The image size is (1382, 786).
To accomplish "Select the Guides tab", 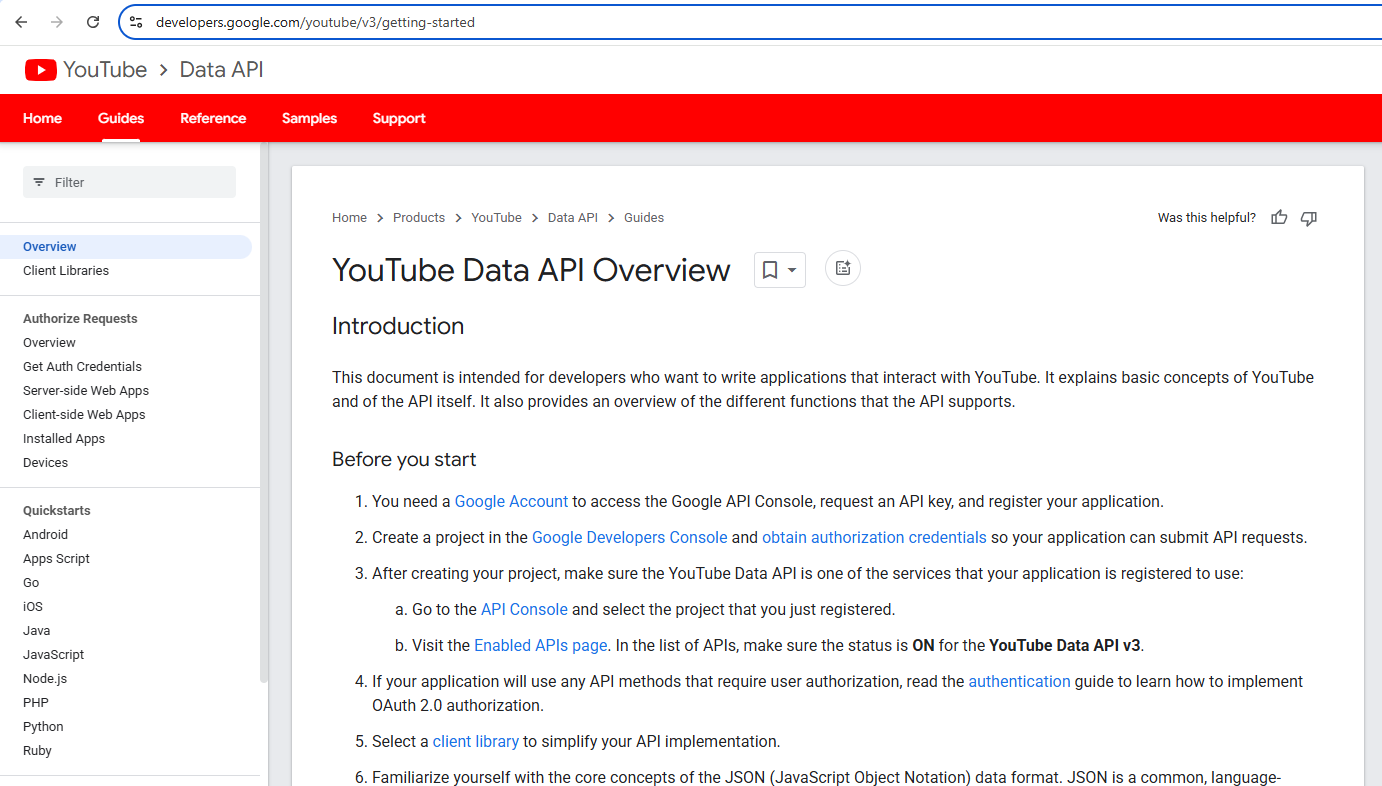I will tap(121, 118).
